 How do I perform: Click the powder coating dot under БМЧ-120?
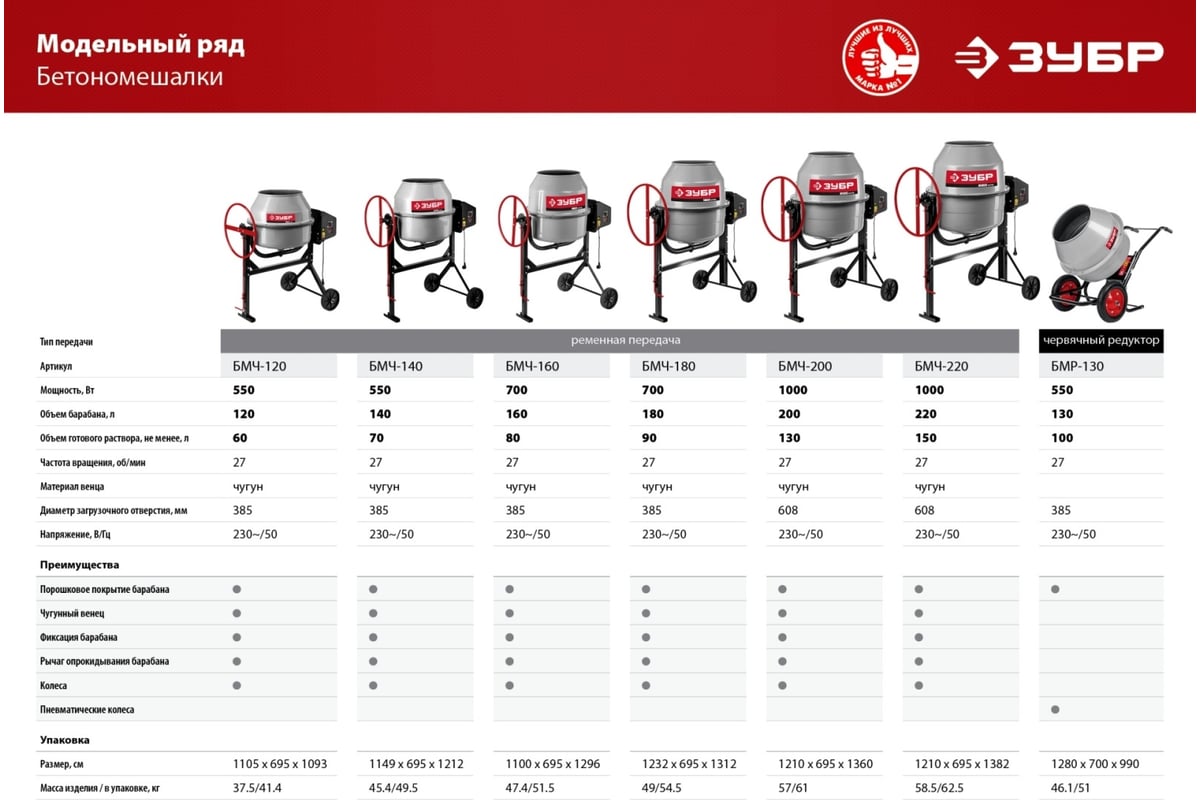pyautogui.click(x=237, y=589)
